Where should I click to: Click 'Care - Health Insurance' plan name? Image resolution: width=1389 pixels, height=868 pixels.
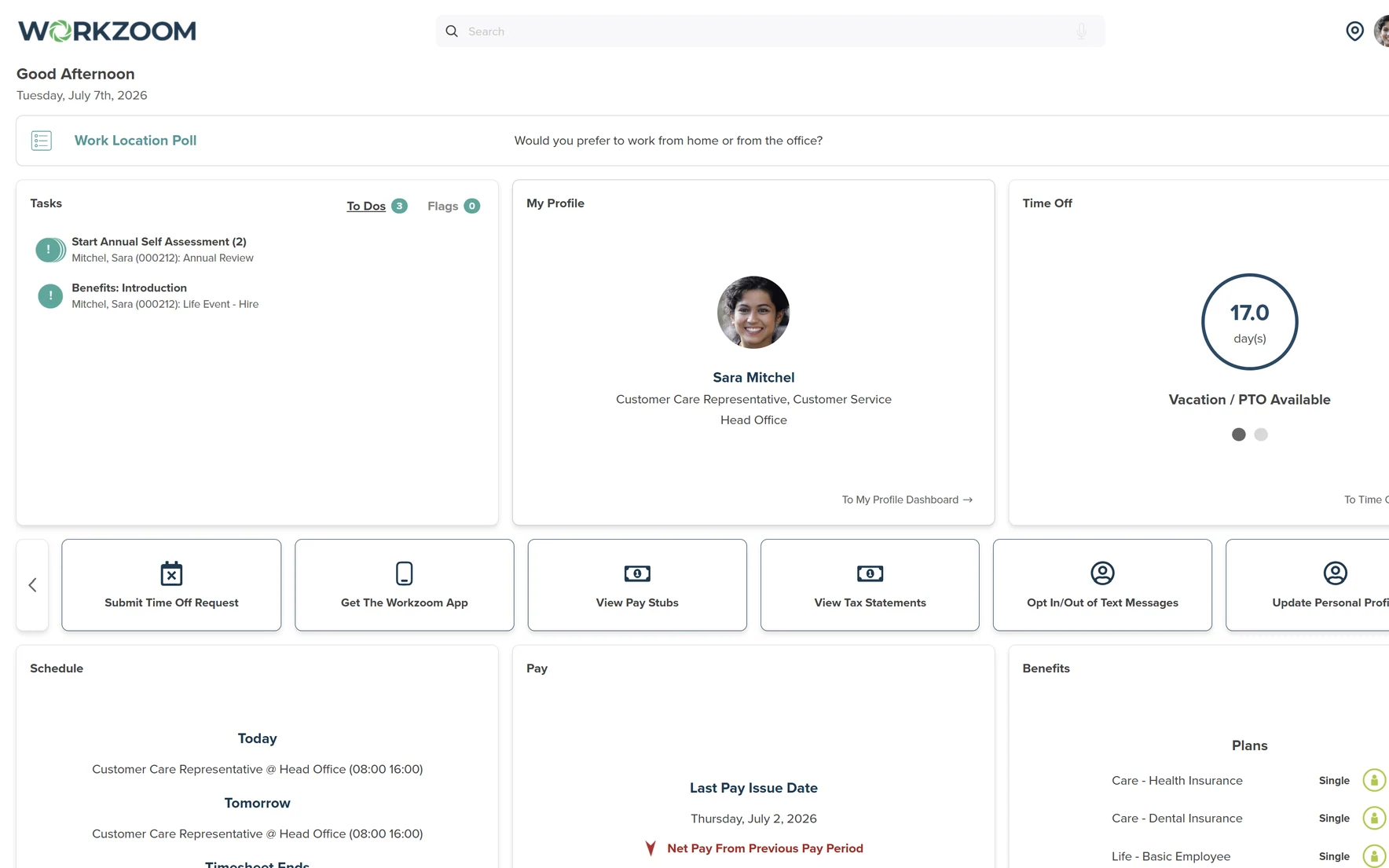pyautogui.click(x=1177, y=781)
